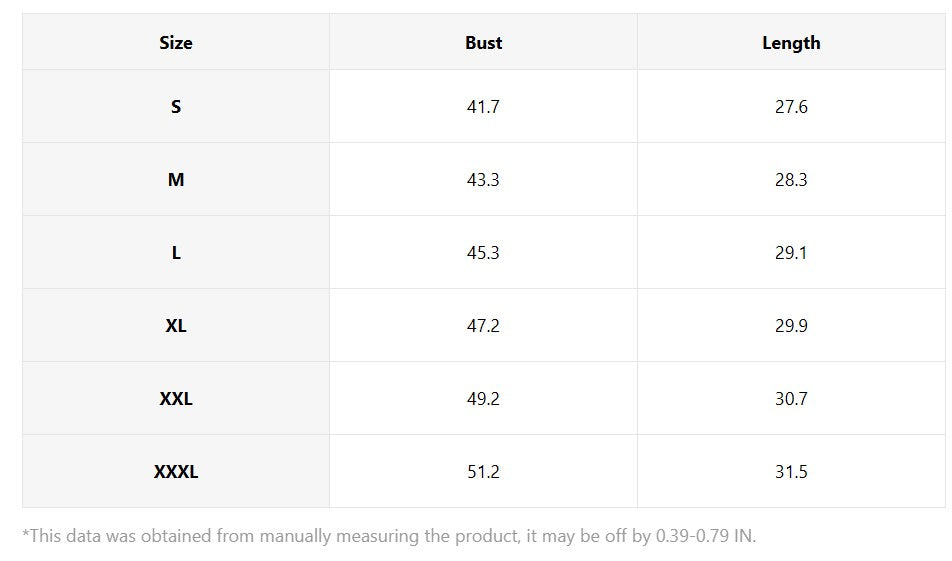Select the L size row label

pos(176,253)
